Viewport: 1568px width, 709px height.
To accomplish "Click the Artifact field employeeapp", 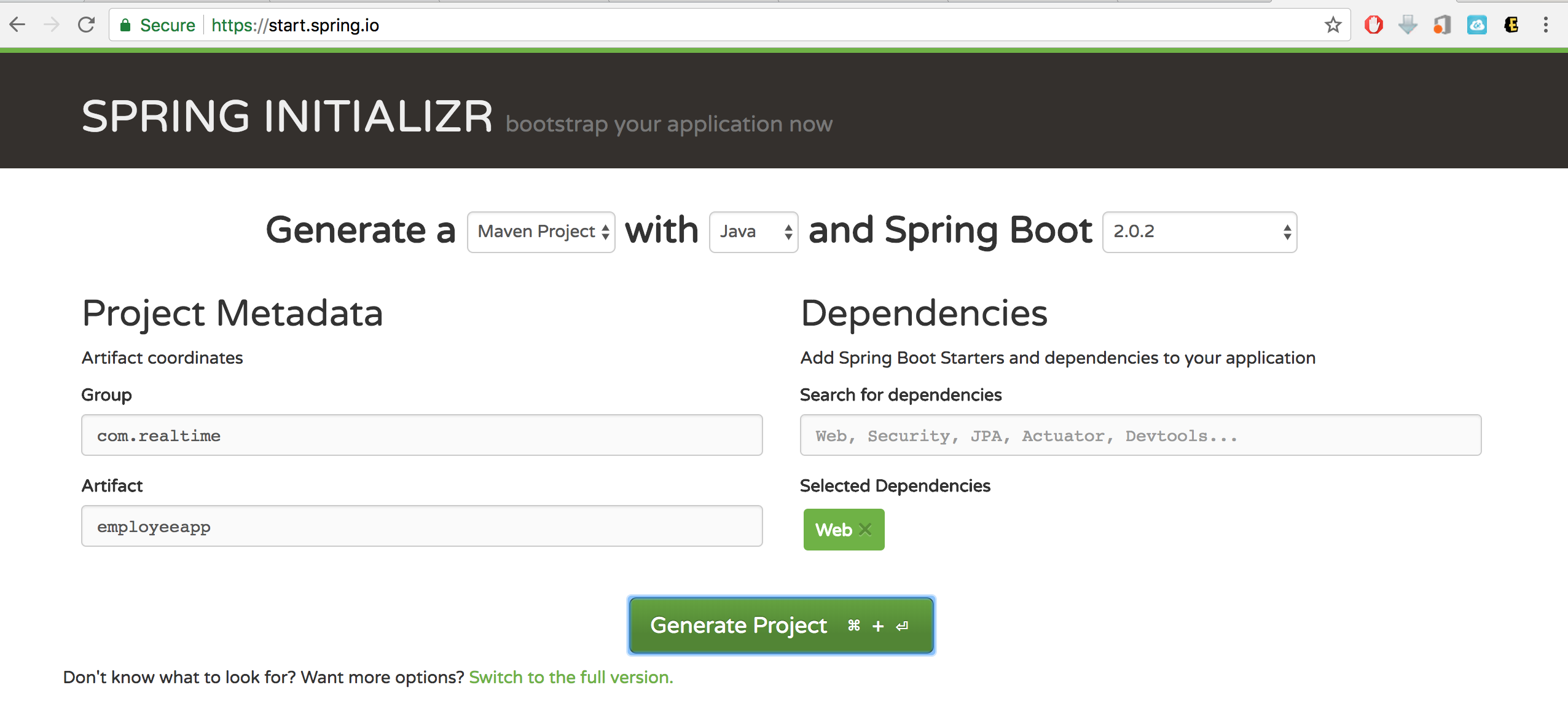I will tap(421, 527).
